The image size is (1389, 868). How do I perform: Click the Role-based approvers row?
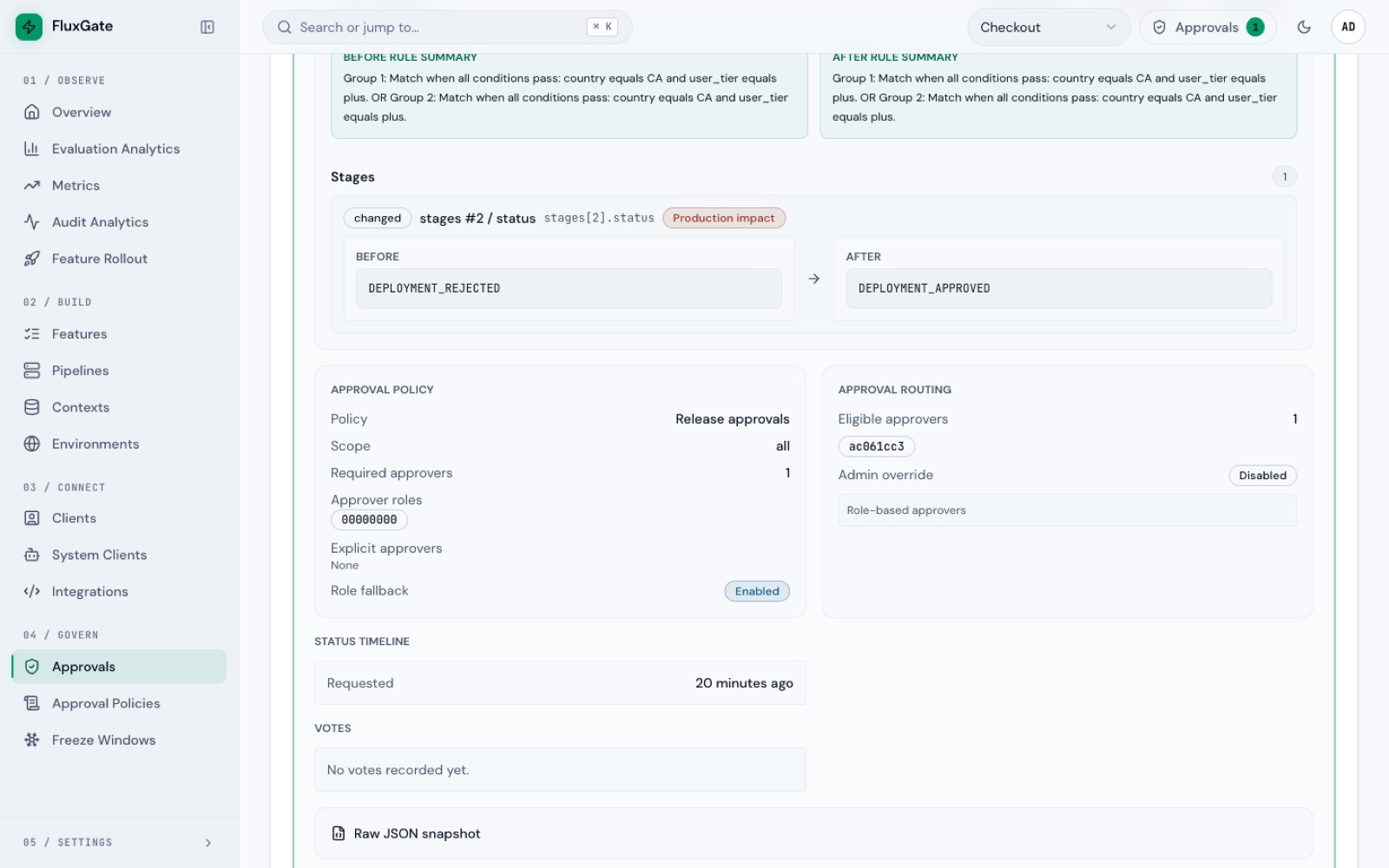pyautogui.click(x=1067, y=510)
